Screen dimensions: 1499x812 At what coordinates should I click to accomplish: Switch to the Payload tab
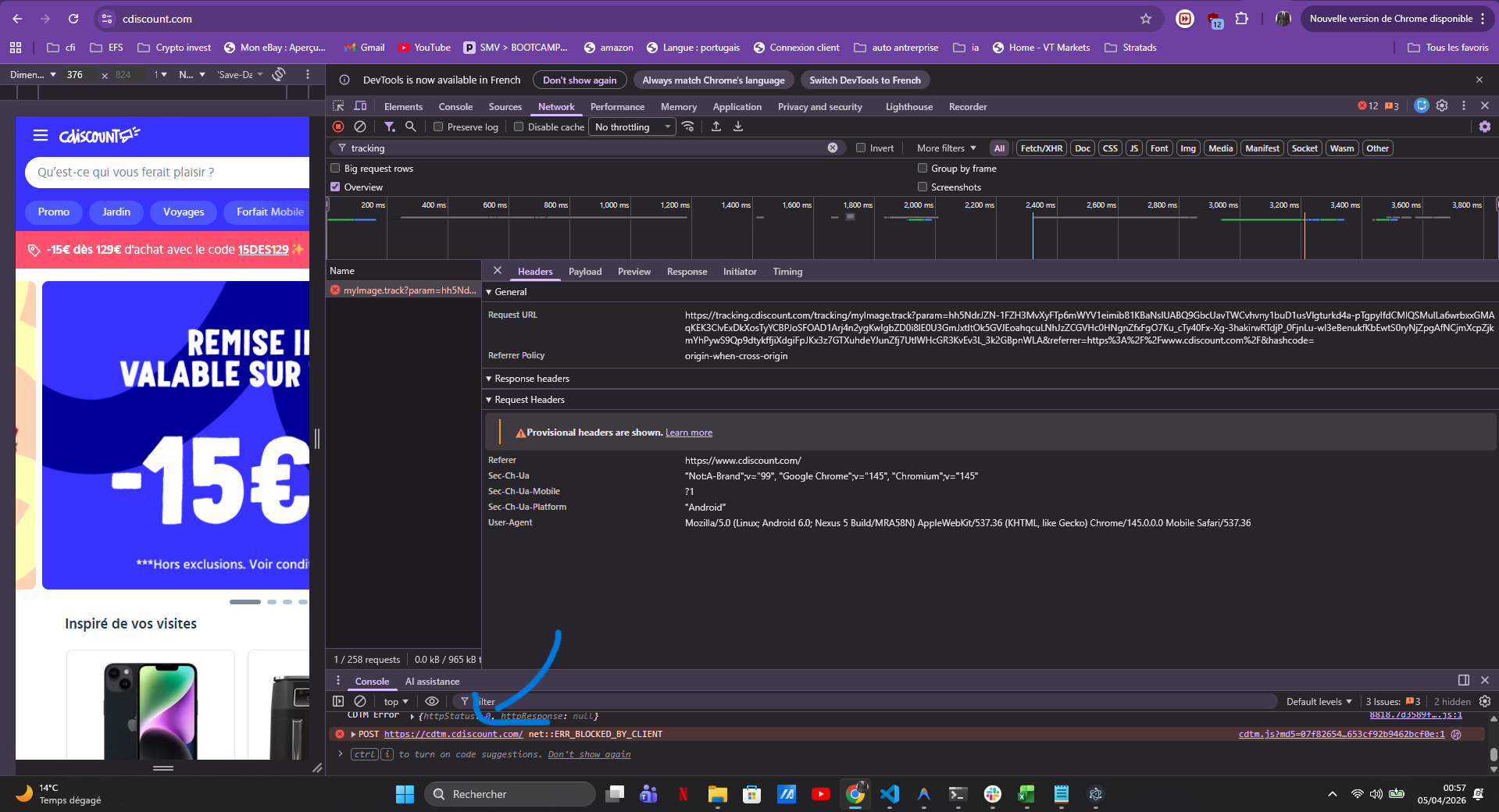(584, 272)
